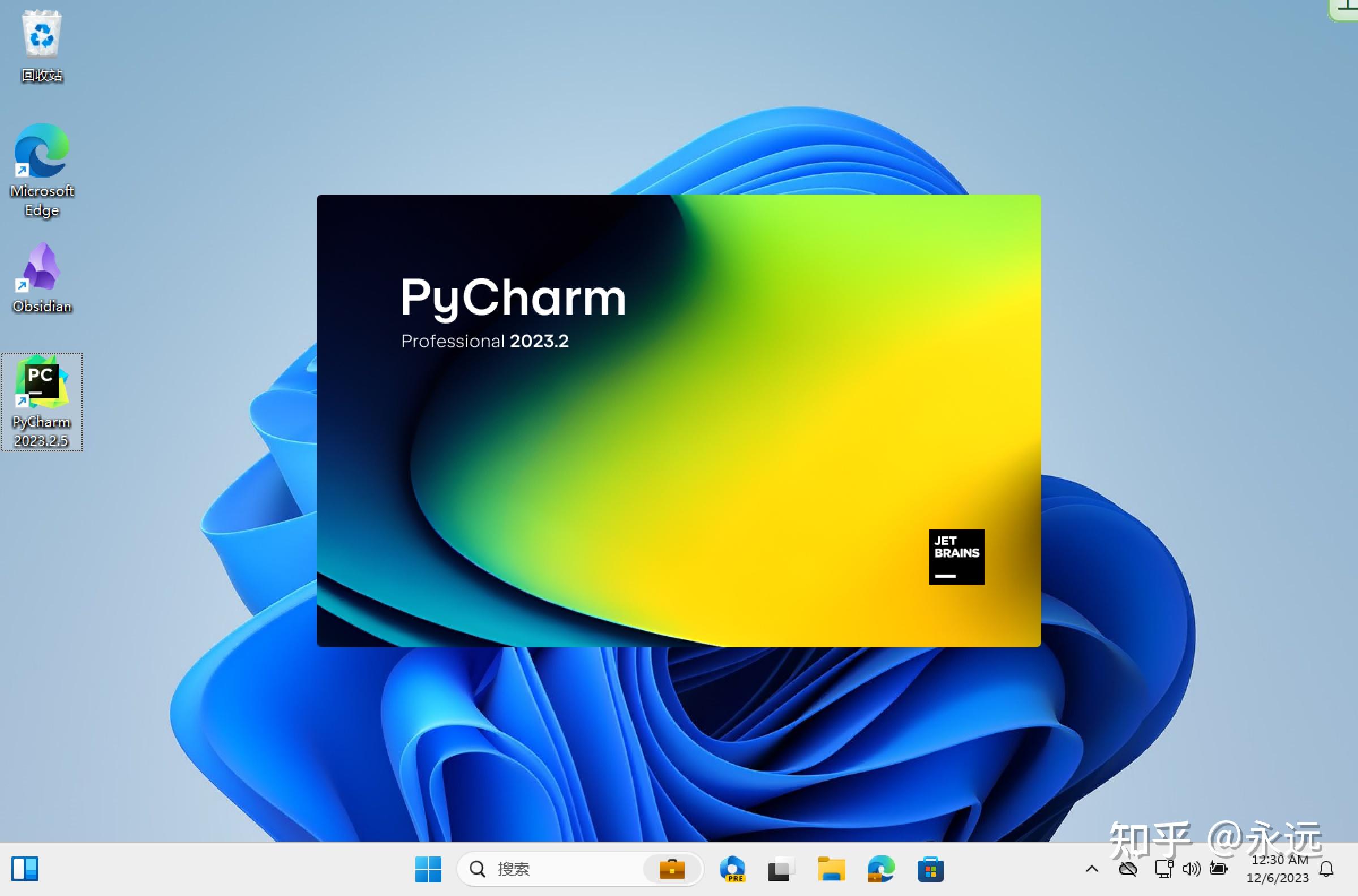
Task: Click the battery status tray icon
Action: (x=1219, y=869)
